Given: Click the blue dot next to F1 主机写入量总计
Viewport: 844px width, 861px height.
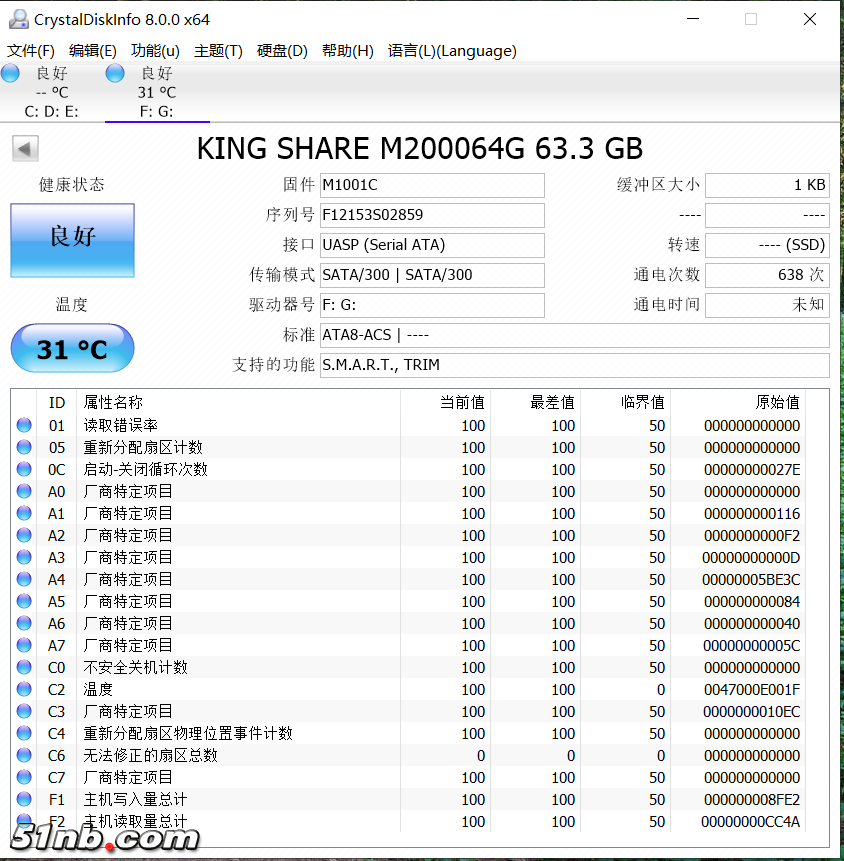Looking at the screenshot, I should pyautogui.click(x=22, y=799).
